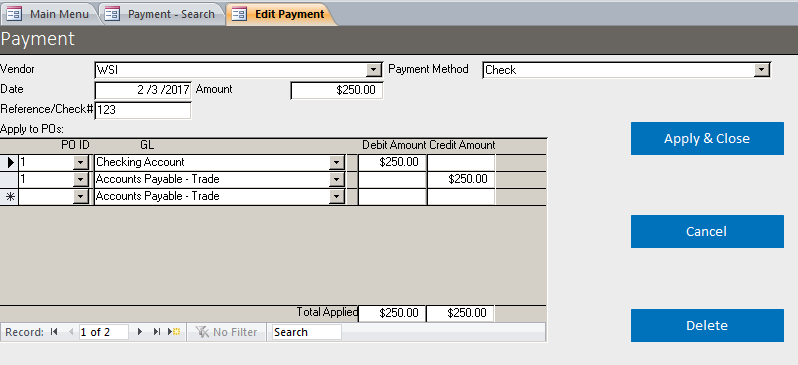
Task: Open the Payment Method dropdown
Action: pyautogui.click(x=762, y=70)
